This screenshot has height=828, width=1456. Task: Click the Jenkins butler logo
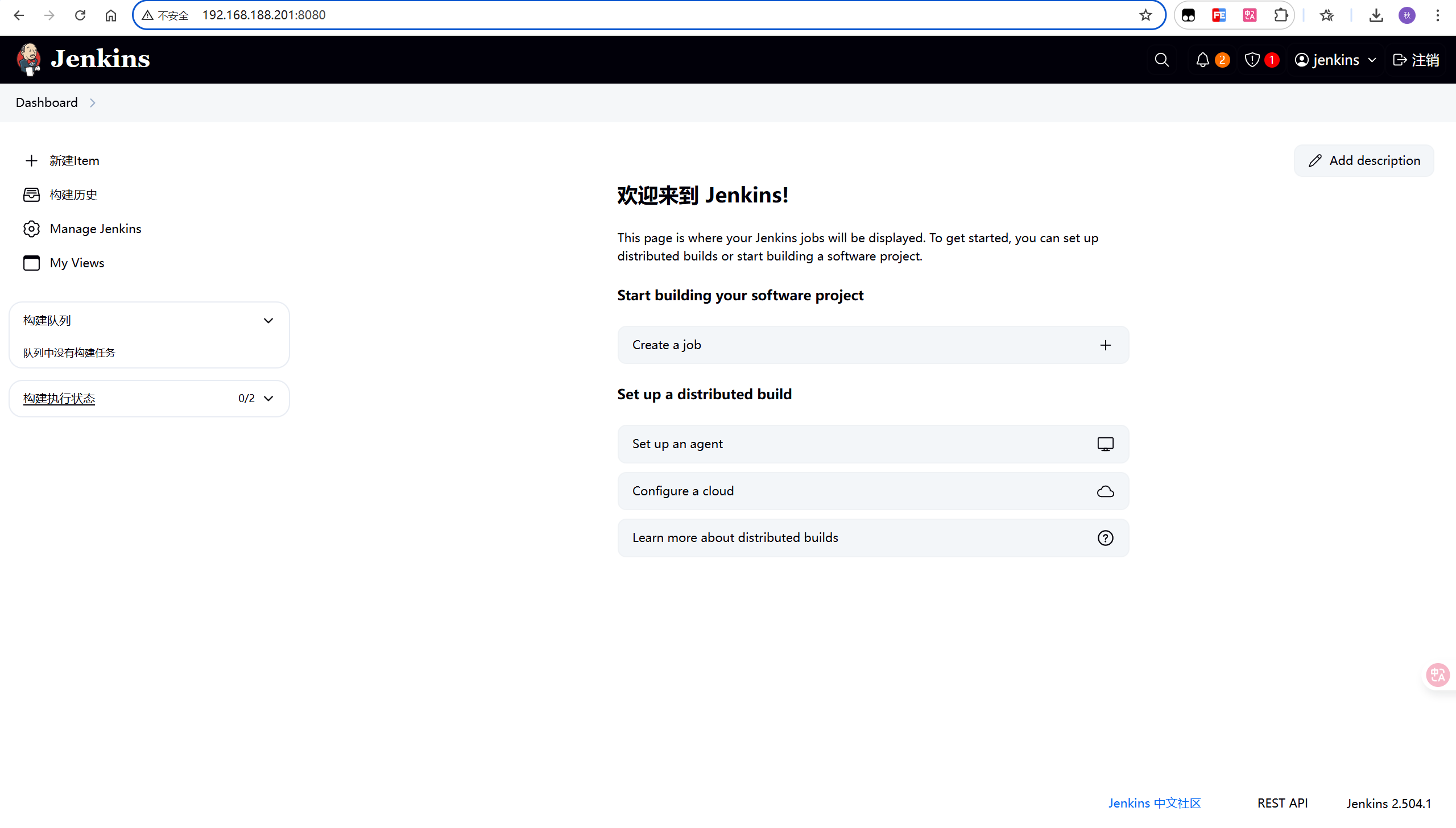28,59
